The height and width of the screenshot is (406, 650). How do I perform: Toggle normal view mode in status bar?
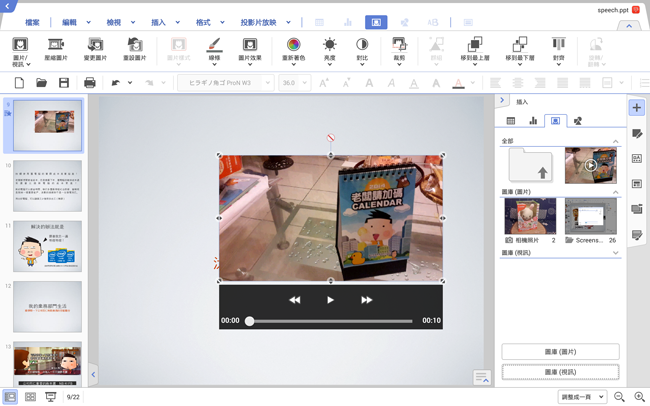(10, 397)
